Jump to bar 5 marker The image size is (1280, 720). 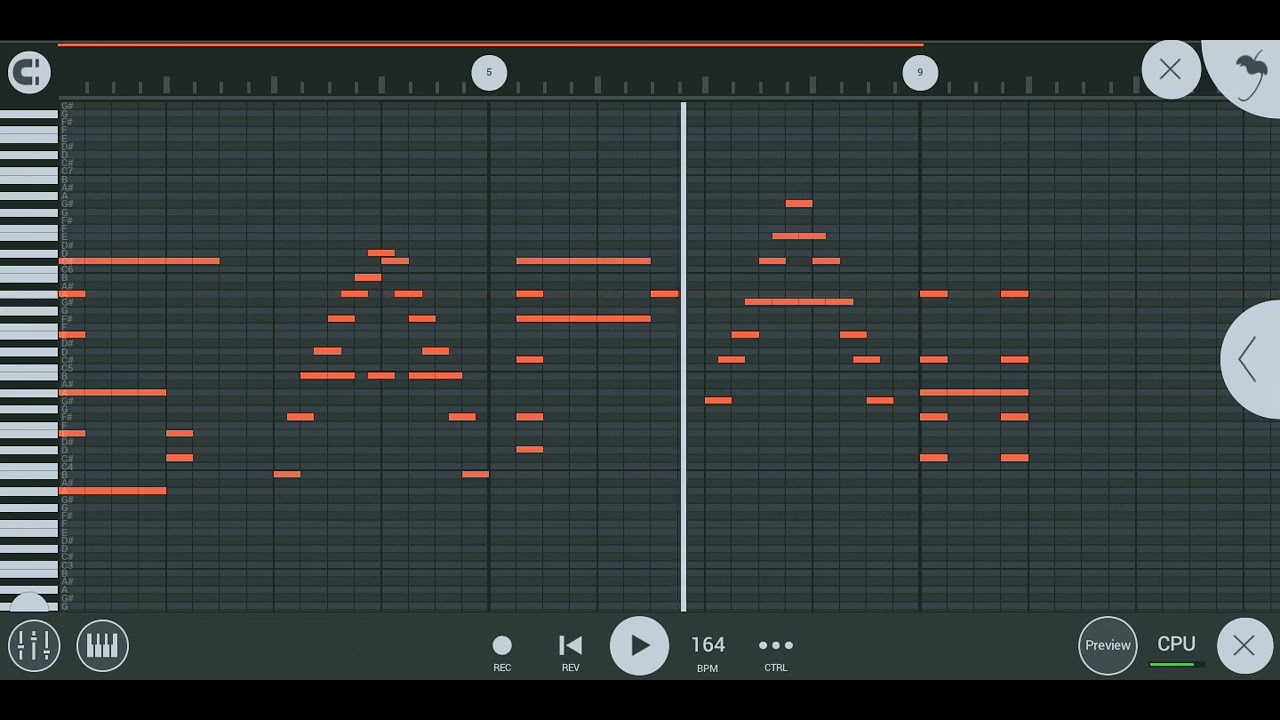coord(489,72)
